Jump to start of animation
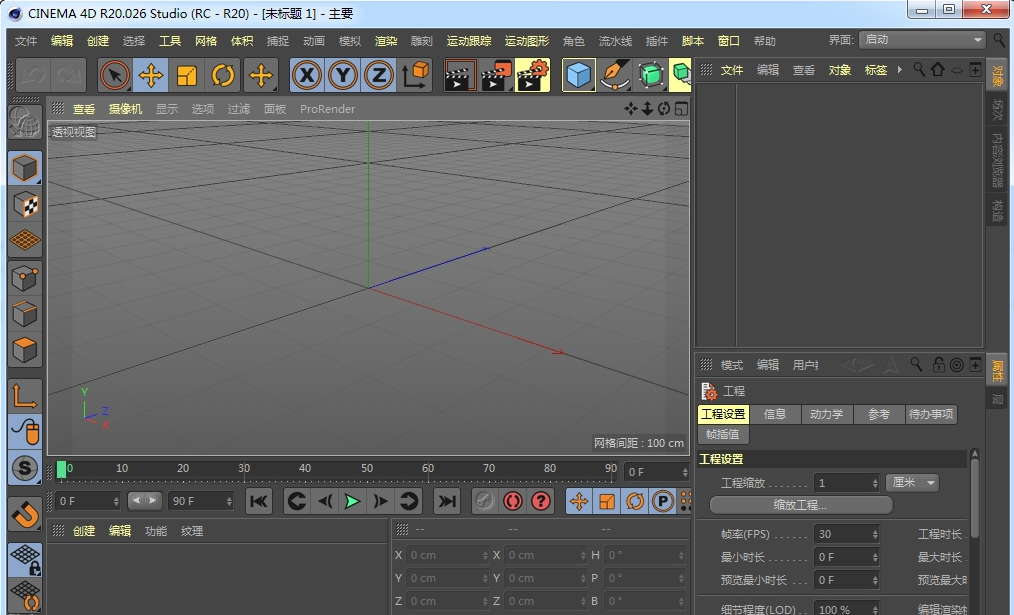 pos(259,501)
